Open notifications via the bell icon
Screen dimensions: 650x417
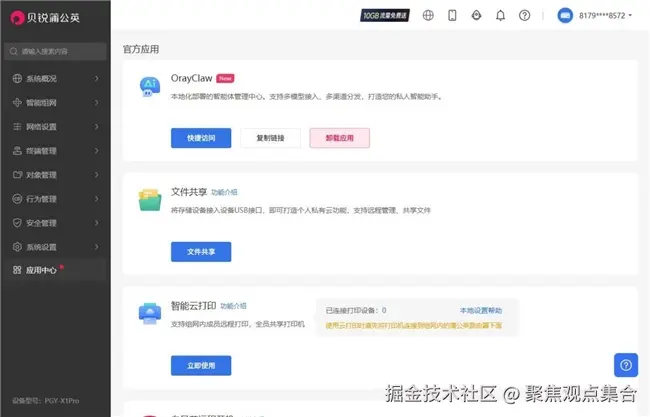[x=500, y=16]
